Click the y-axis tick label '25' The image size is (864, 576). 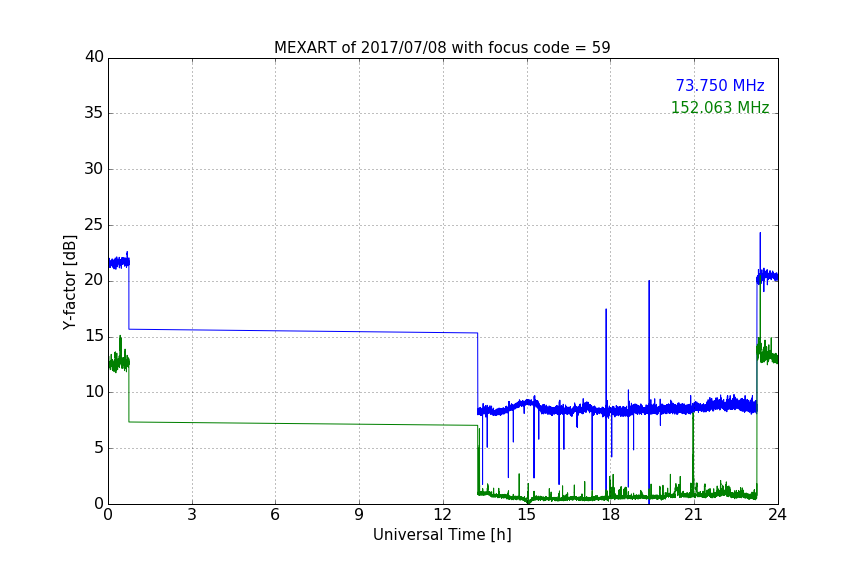[x=94, y=225]
